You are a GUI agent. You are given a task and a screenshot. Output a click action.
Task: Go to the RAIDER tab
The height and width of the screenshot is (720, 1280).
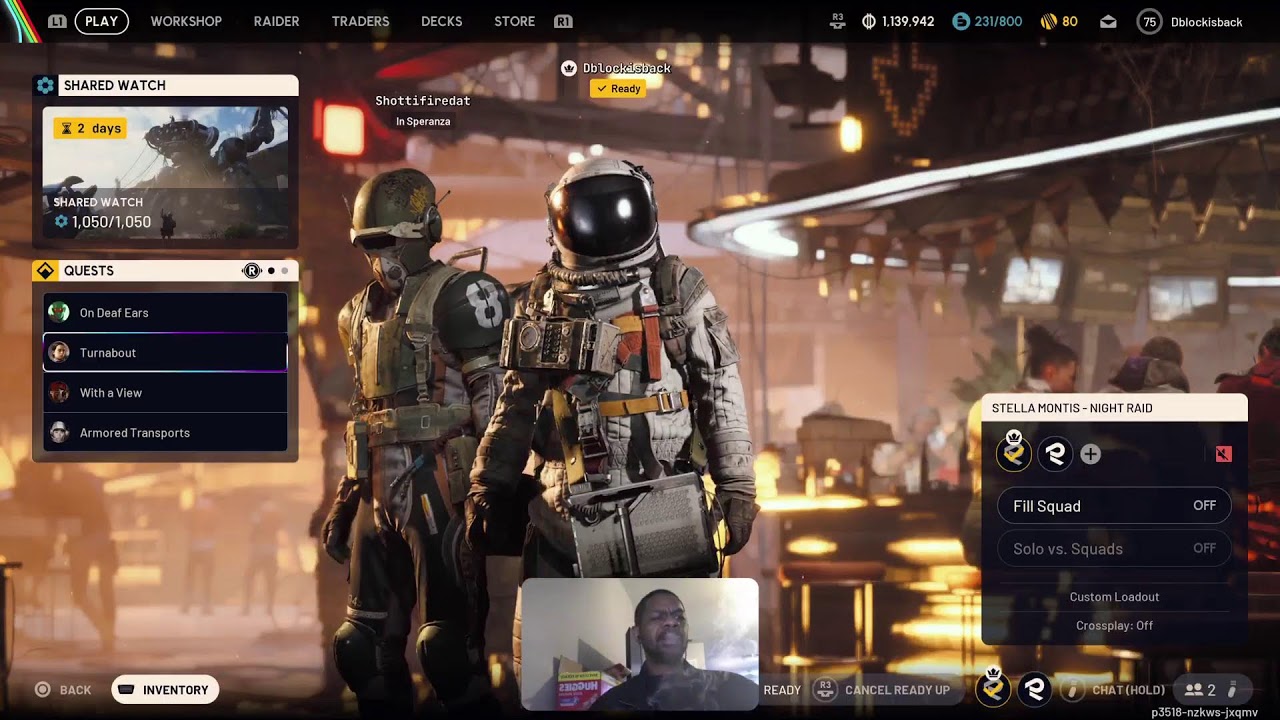(x=276, y=21)
